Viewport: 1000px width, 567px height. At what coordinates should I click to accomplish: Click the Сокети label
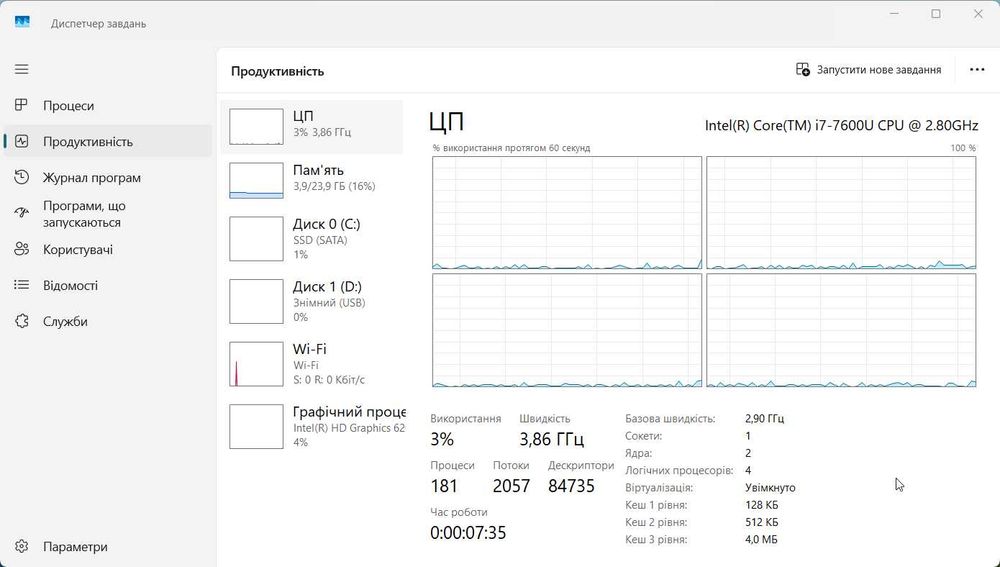click(x=643, y=436)
